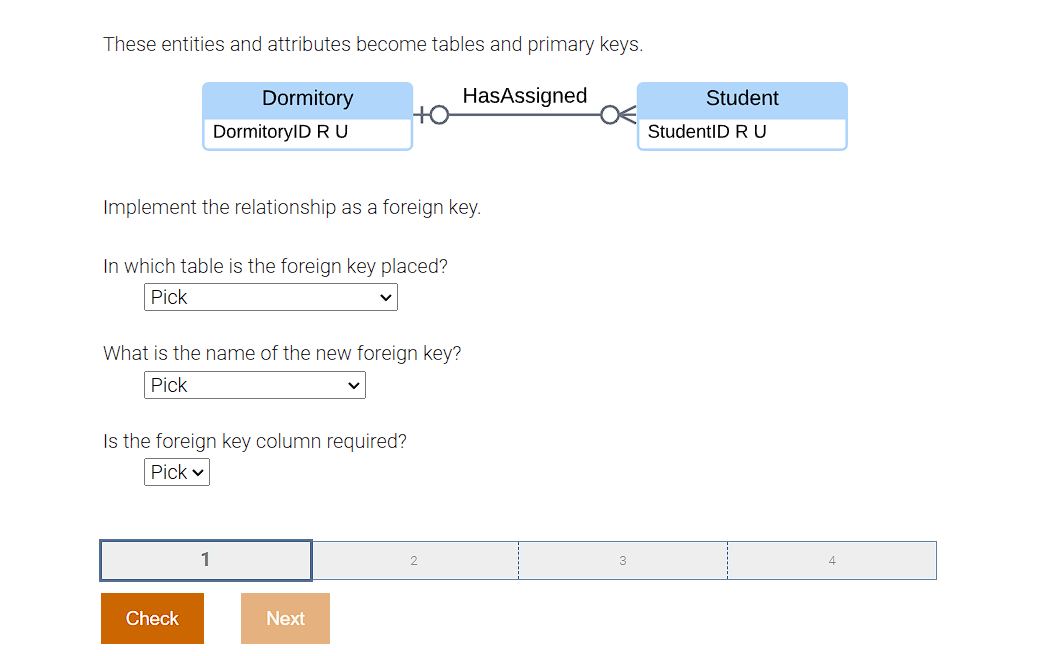Viewport: 1061px width, 656px height.
Task: Click the question progress indicator bar
Action: 518,560
